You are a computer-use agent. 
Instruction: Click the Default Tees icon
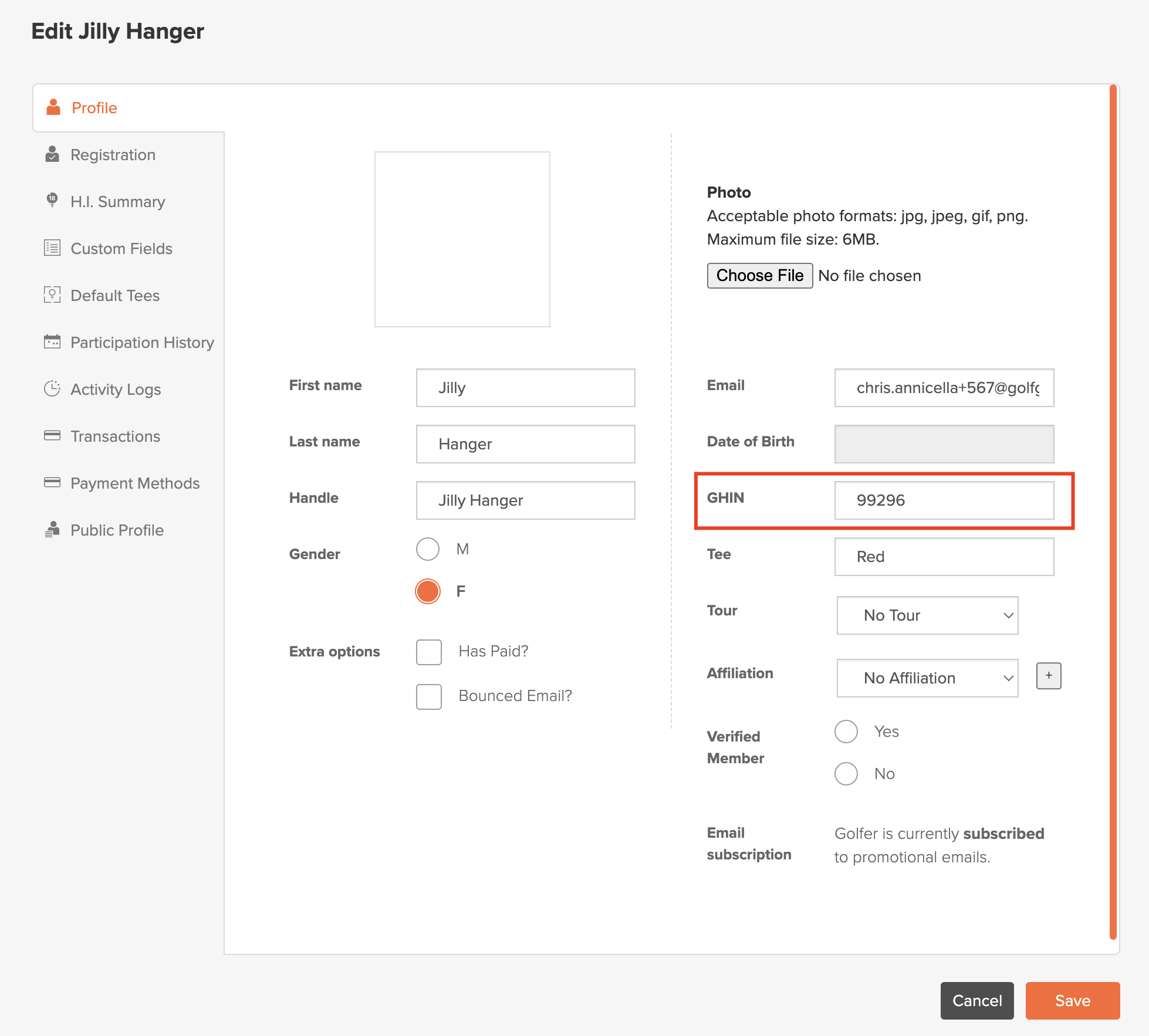(52, 295)
